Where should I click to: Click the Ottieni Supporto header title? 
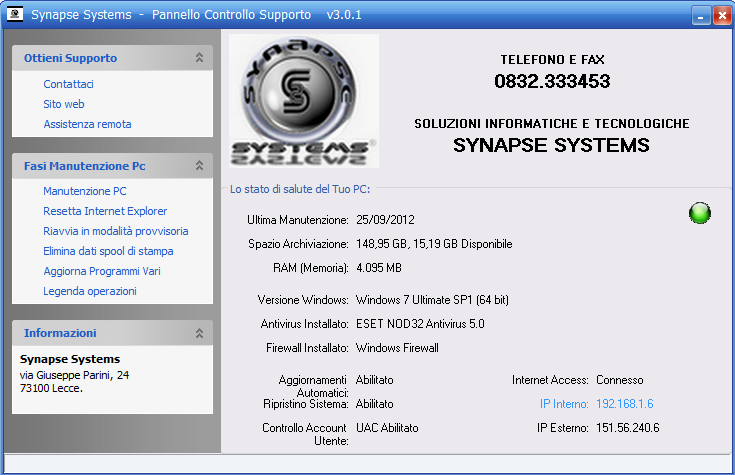[70, 58]
